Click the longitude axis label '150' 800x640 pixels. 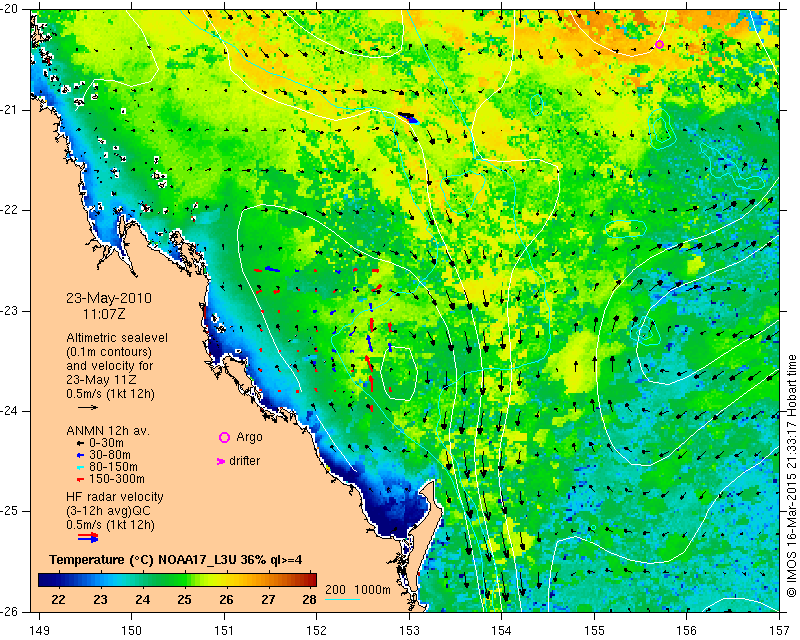[132, 631]
